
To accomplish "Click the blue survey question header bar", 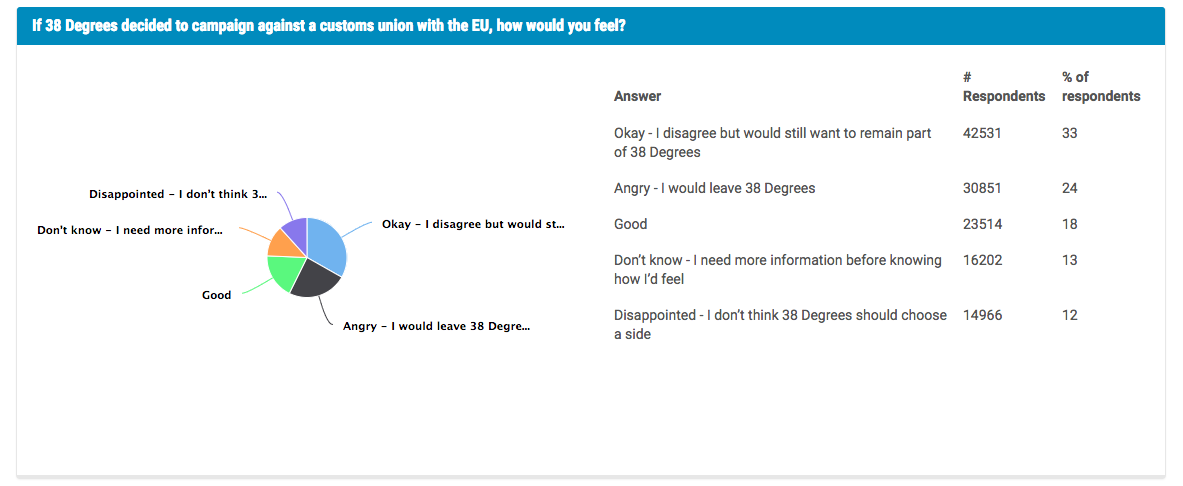I will click(x=591, y=26).
